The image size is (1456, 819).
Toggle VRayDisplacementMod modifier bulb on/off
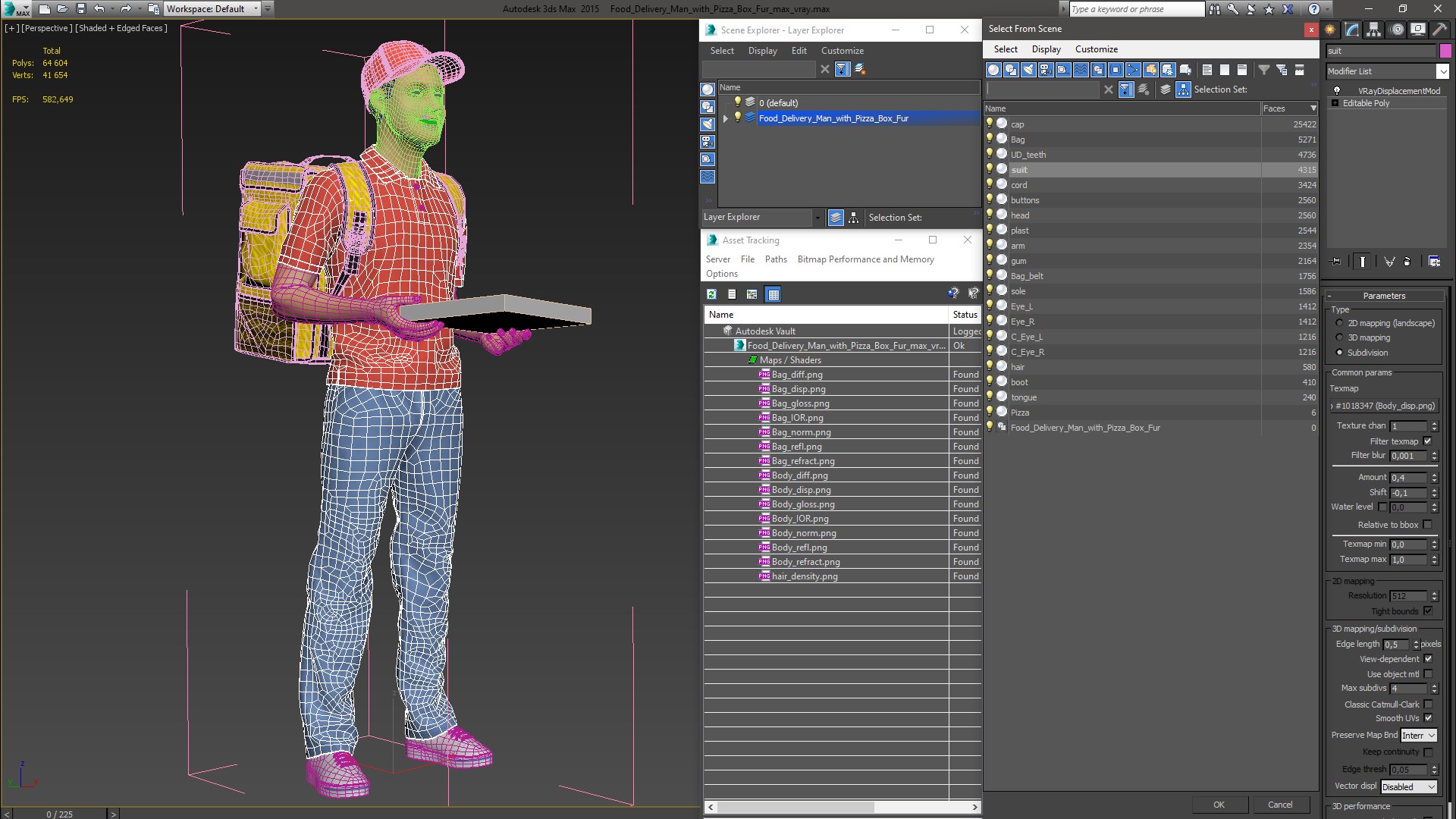pos(1337,91)
